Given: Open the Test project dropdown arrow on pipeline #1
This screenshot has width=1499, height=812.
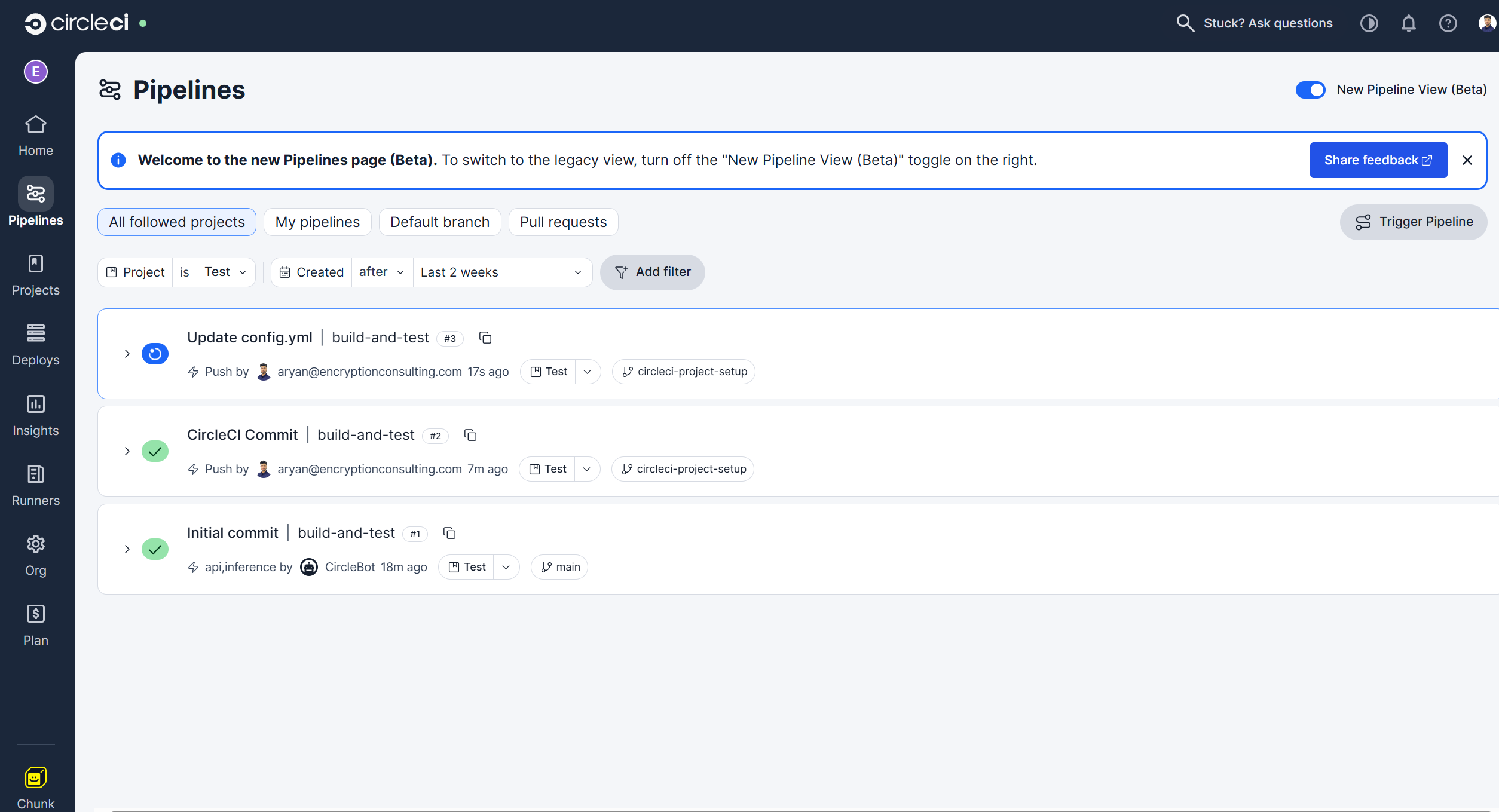Looking at the screenshot, I should tap(506, 567).
